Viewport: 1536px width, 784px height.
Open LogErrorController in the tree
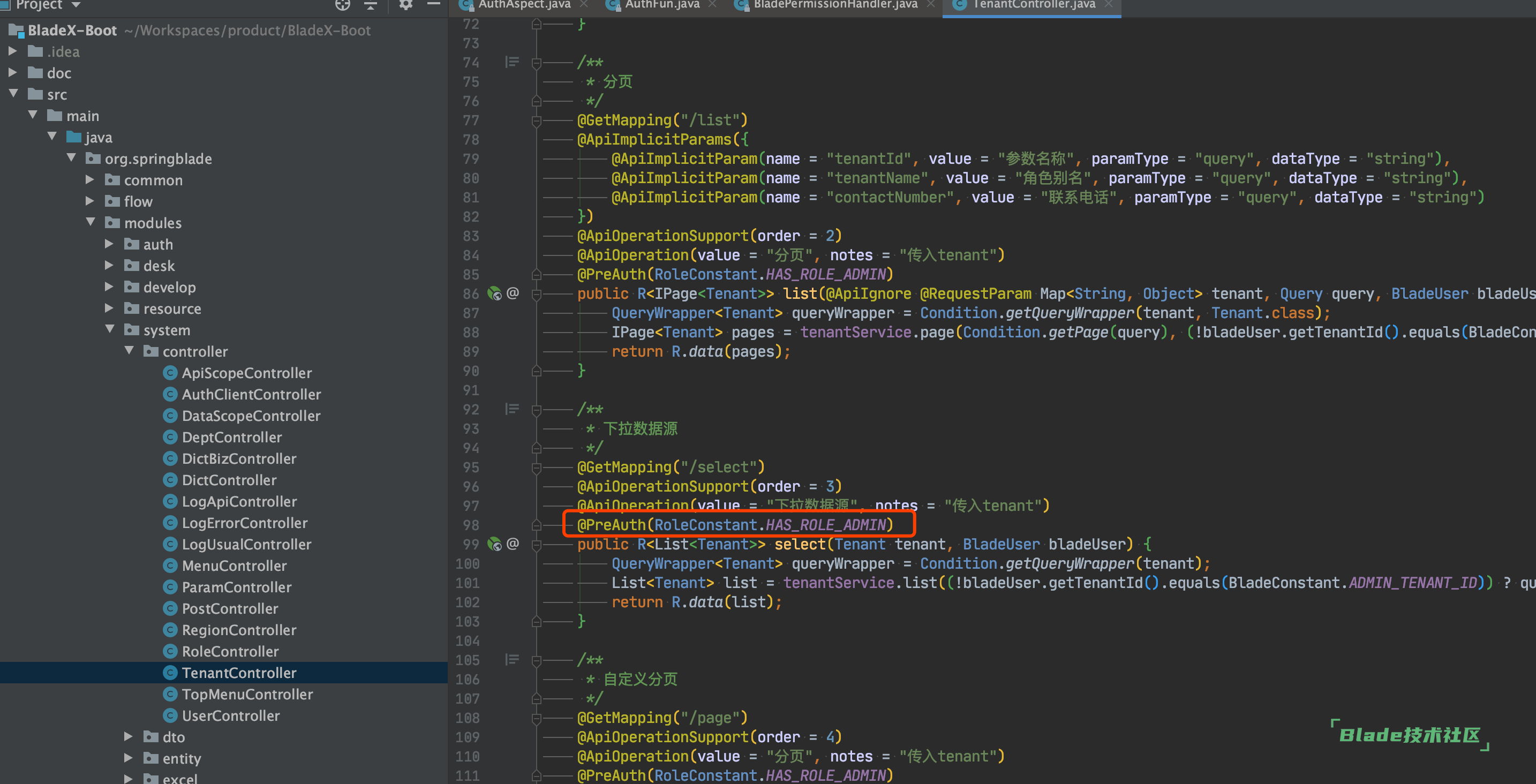244,523
